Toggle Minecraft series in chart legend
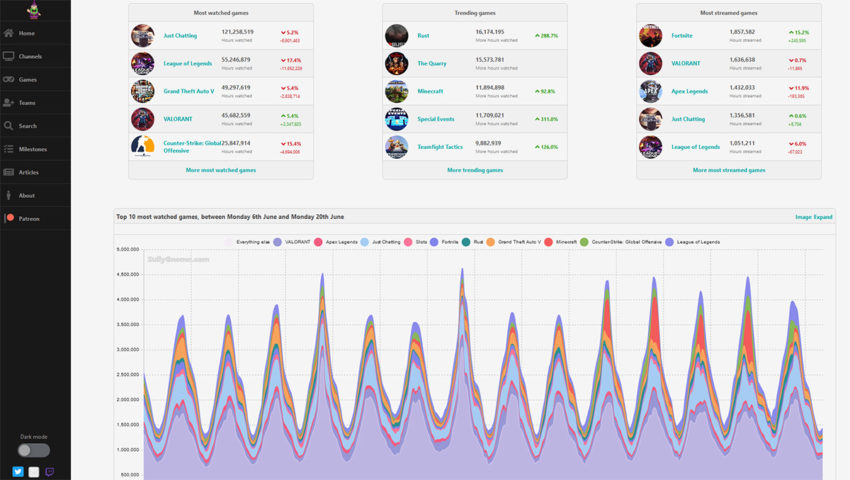 point(561,242)
